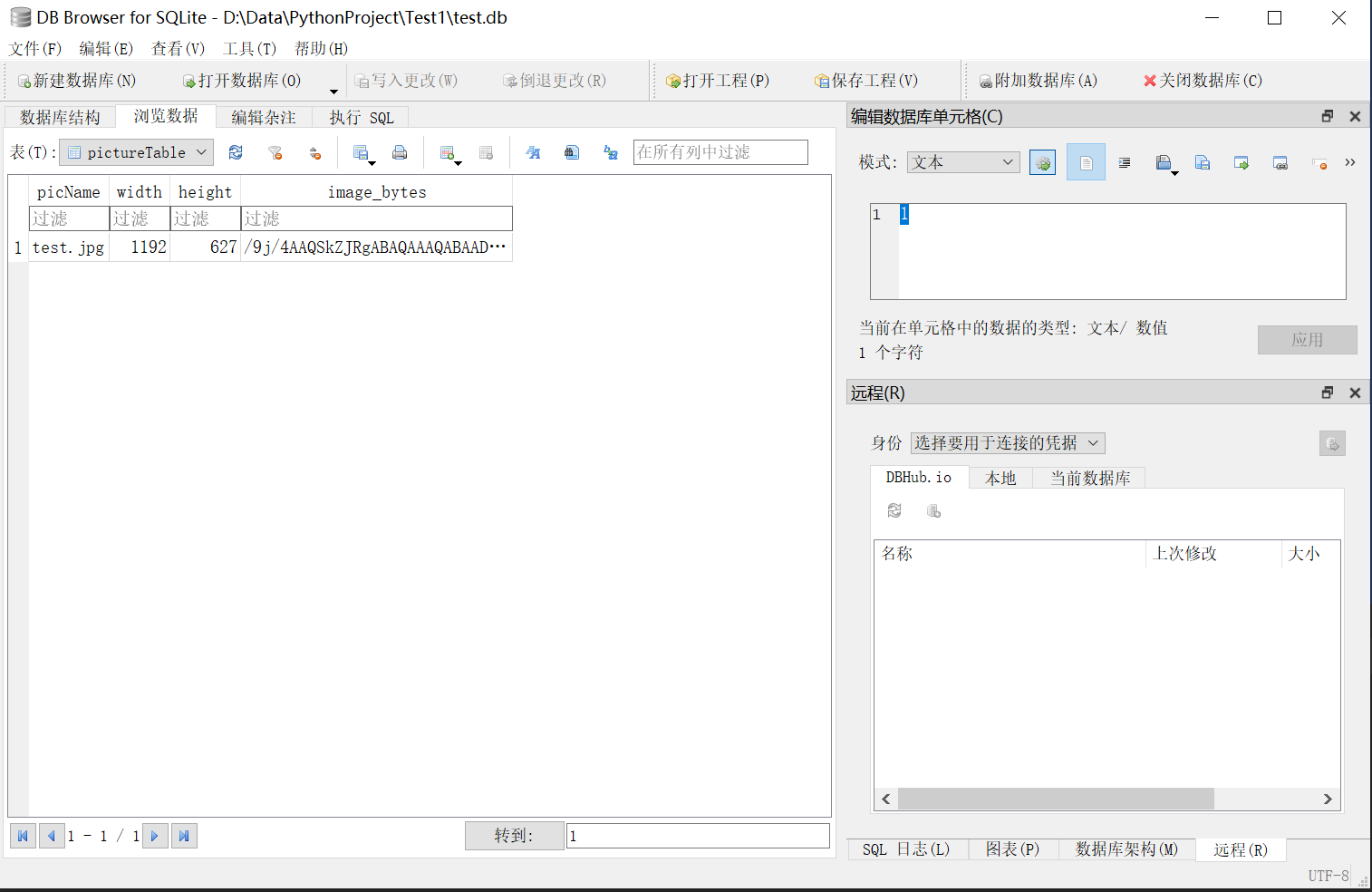1372x892 pixels.
Task: Print the current table view
Action: tap(400, 152)
